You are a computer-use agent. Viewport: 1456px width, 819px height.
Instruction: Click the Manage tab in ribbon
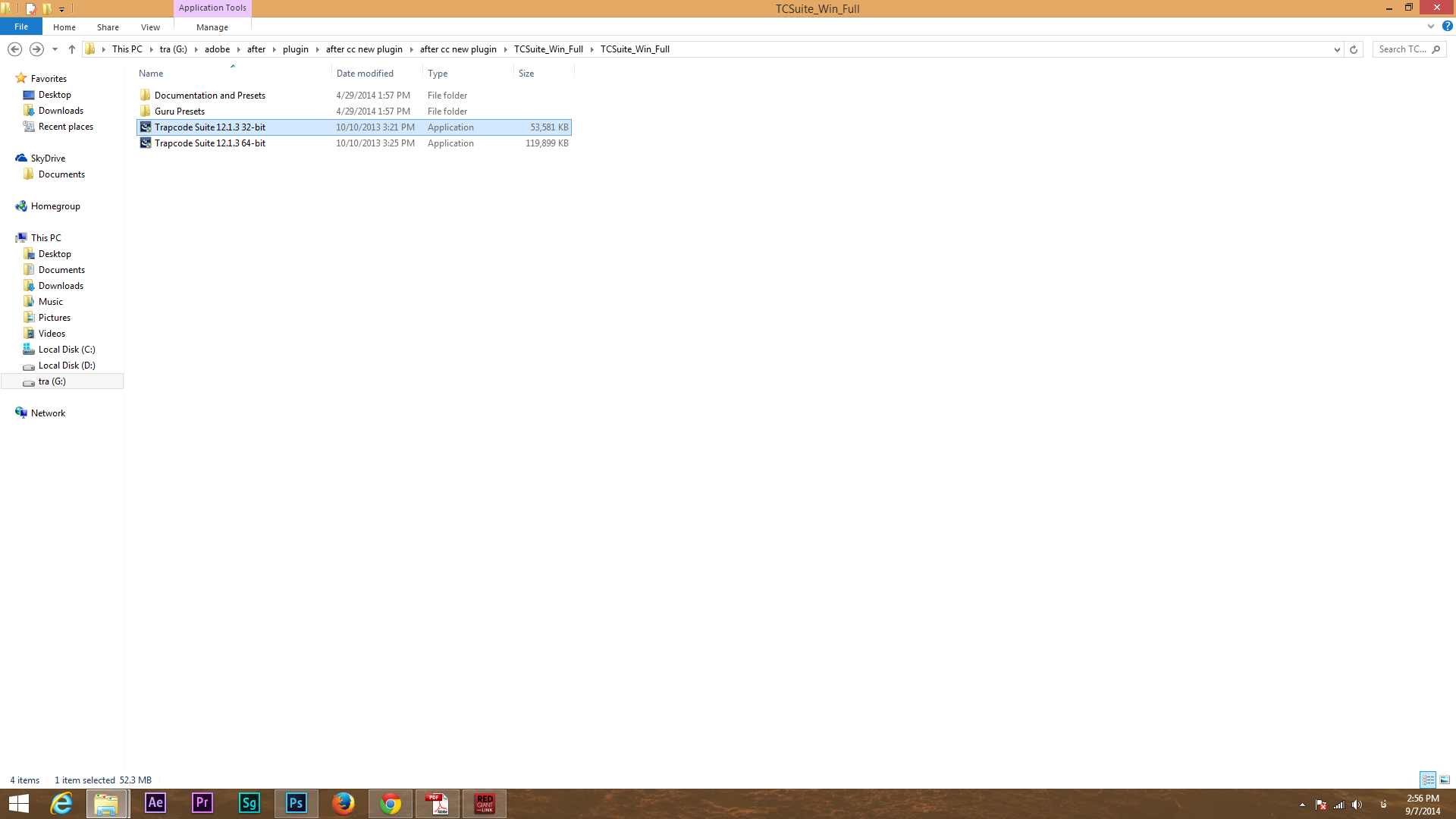coord(212,26)
